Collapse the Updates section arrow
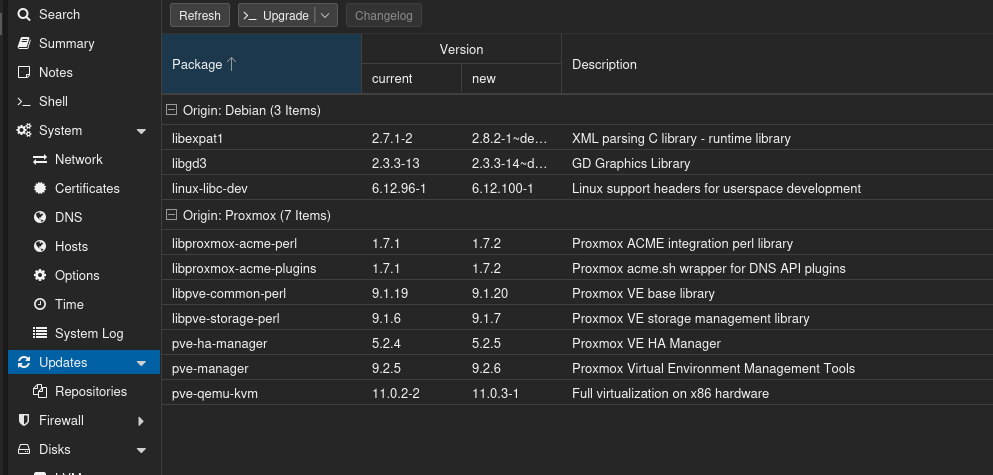This screenshot has width=993, height=475. pos(141,363)
